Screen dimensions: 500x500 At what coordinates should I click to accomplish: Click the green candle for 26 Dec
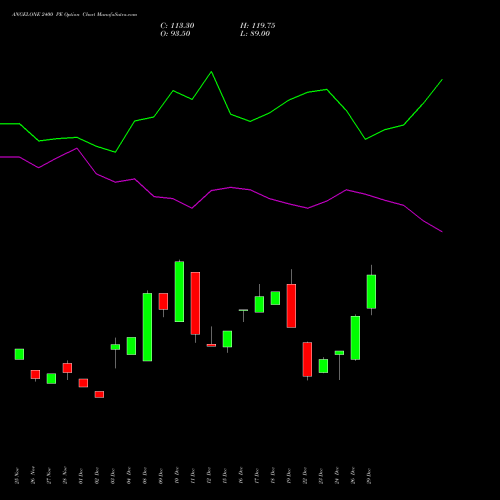[x=355, y=338]
